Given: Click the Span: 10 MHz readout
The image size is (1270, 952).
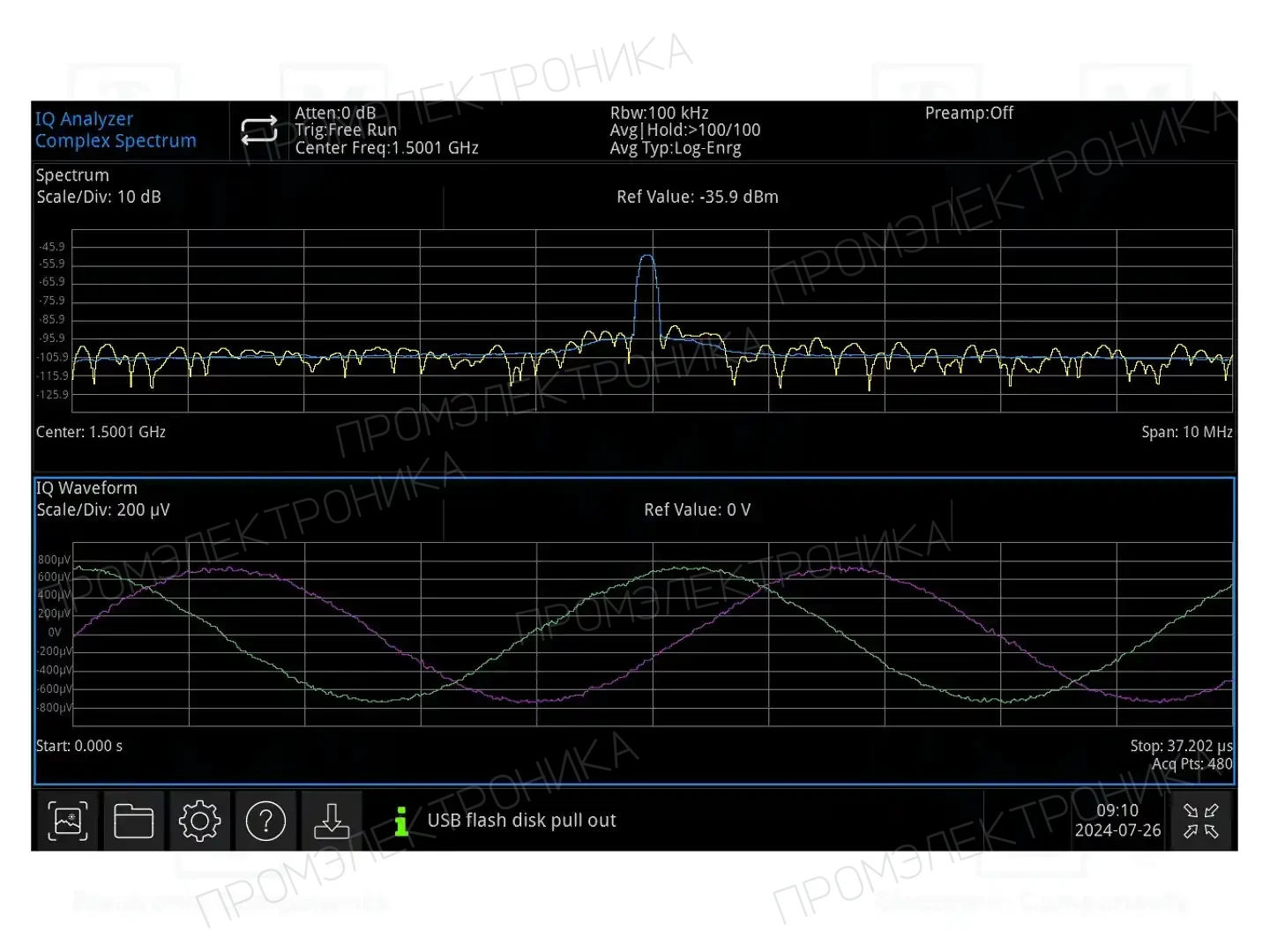Looking at the screenshot, I should point(1186,432).
